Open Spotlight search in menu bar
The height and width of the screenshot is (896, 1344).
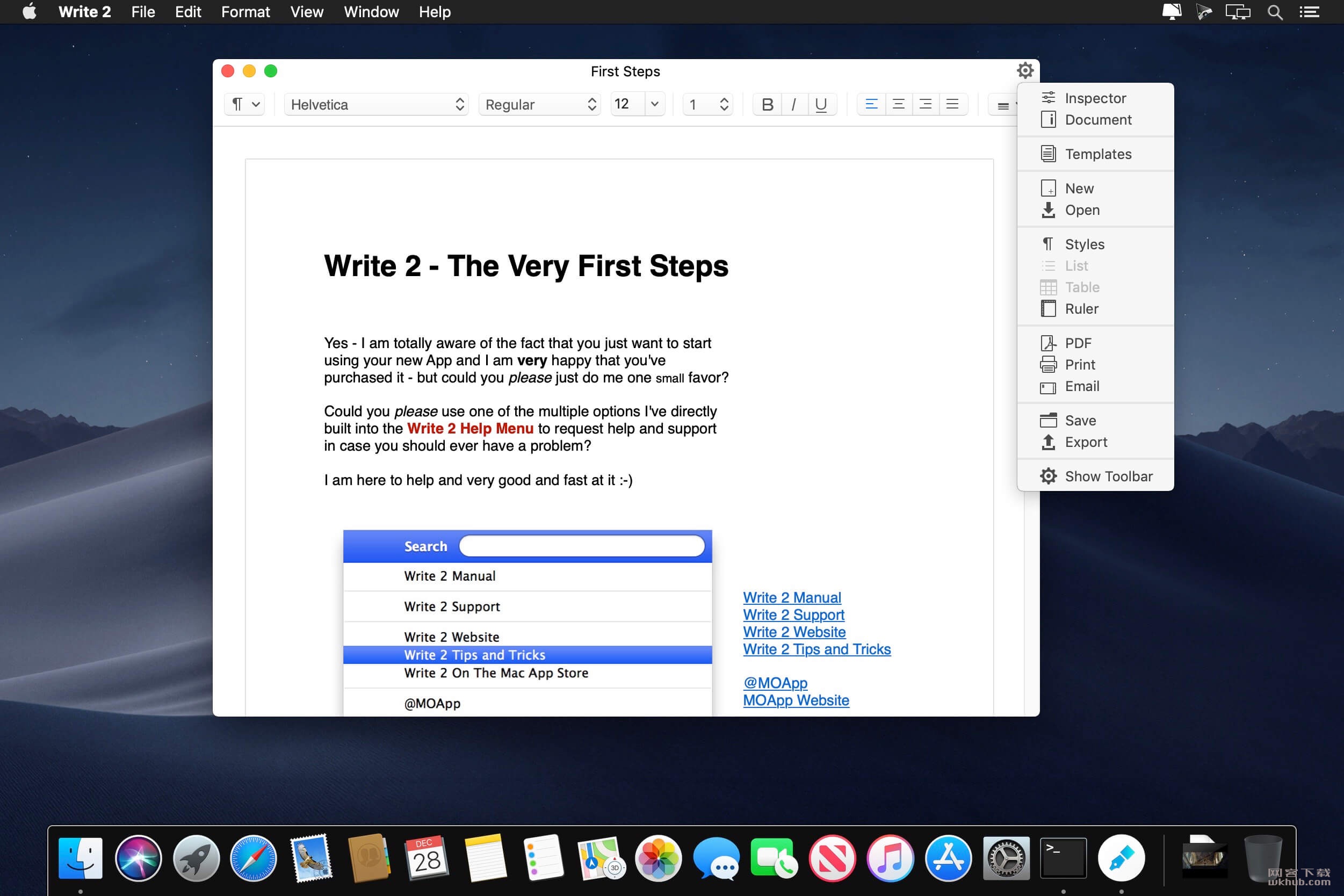(x=1275, y=12)
